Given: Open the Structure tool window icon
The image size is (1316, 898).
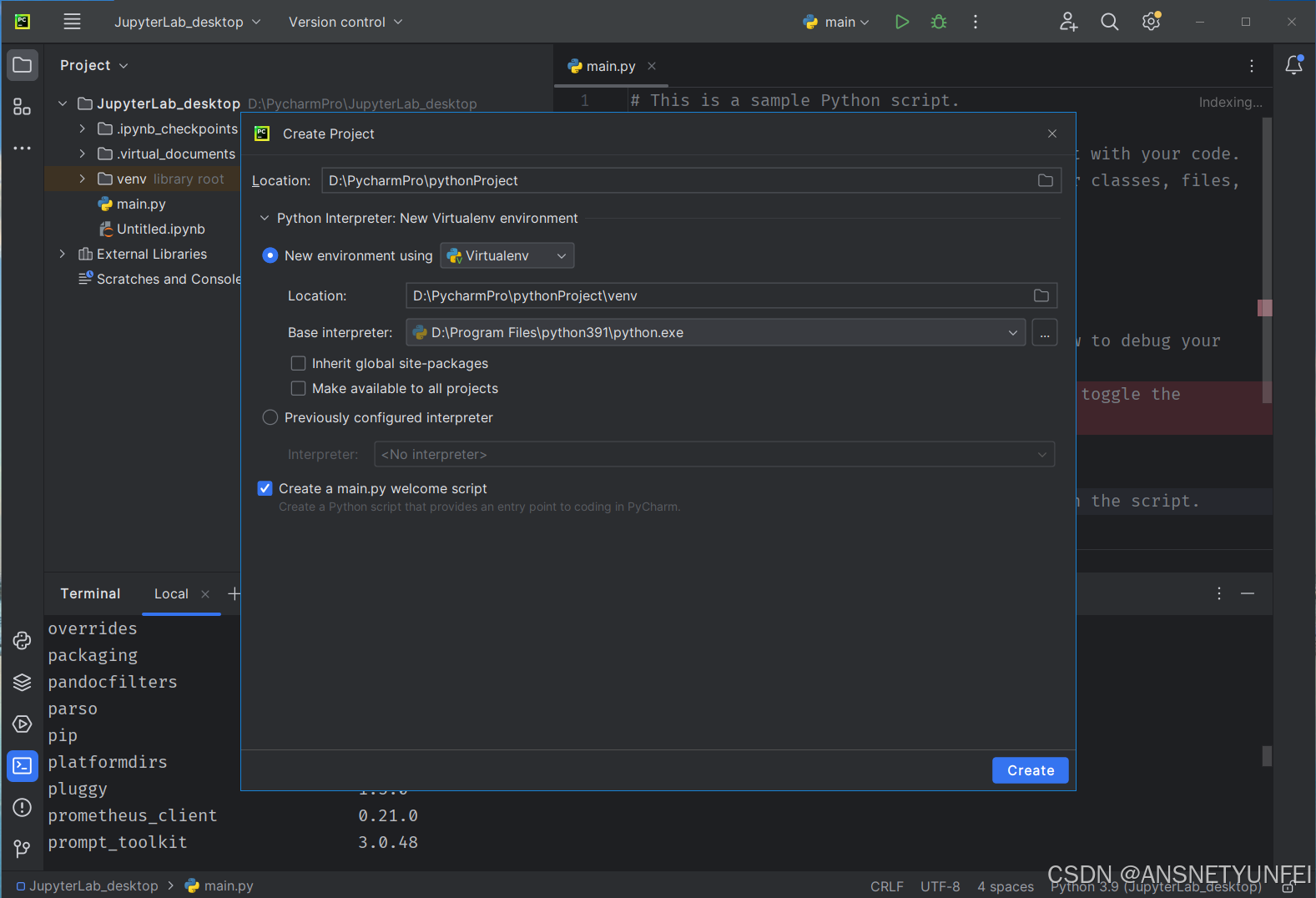Looking at the screenshot, I should [23, 107].
